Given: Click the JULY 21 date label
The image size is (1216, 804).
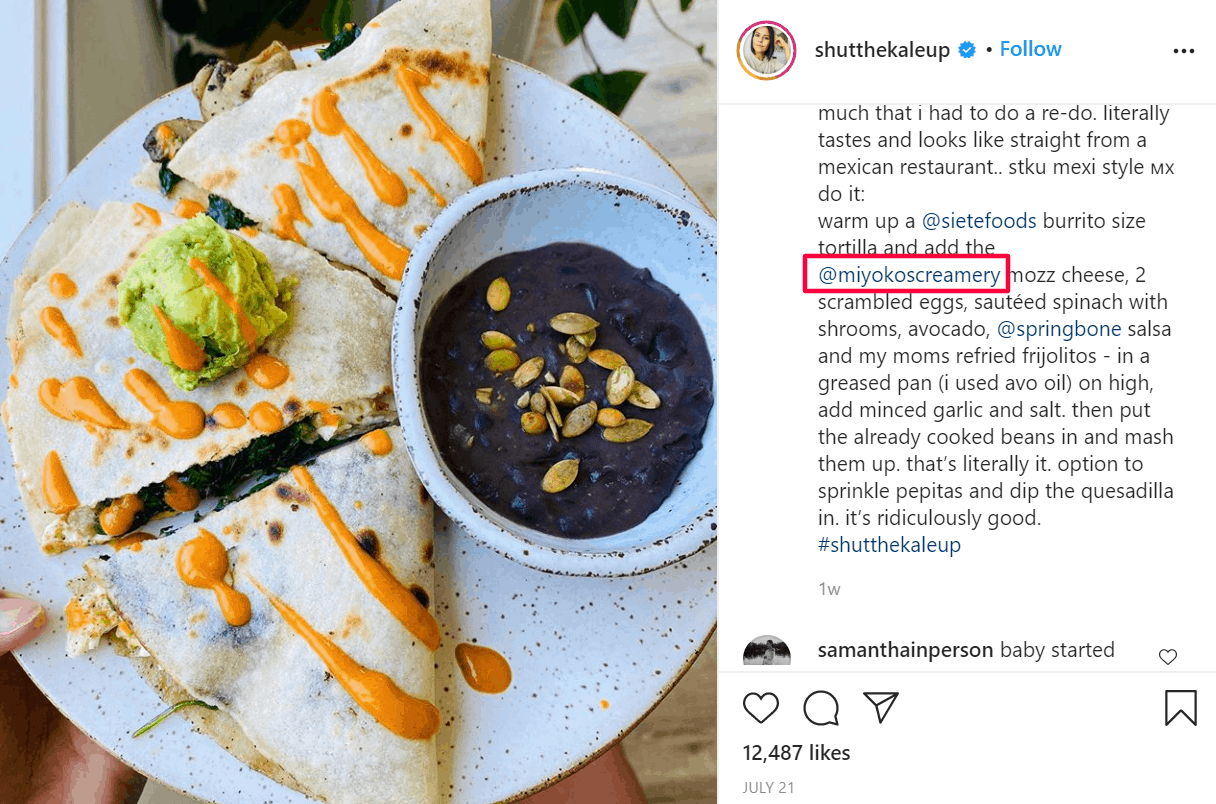Looking at the screenshot, I should click(x=768, y=788).
